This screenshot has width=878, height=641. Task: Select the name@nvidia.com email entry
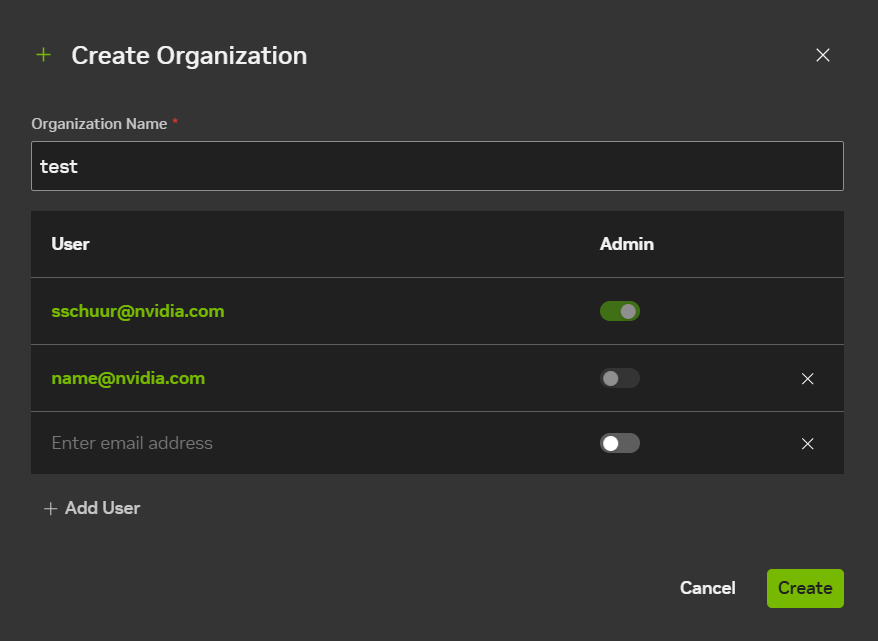pos(128,378)
